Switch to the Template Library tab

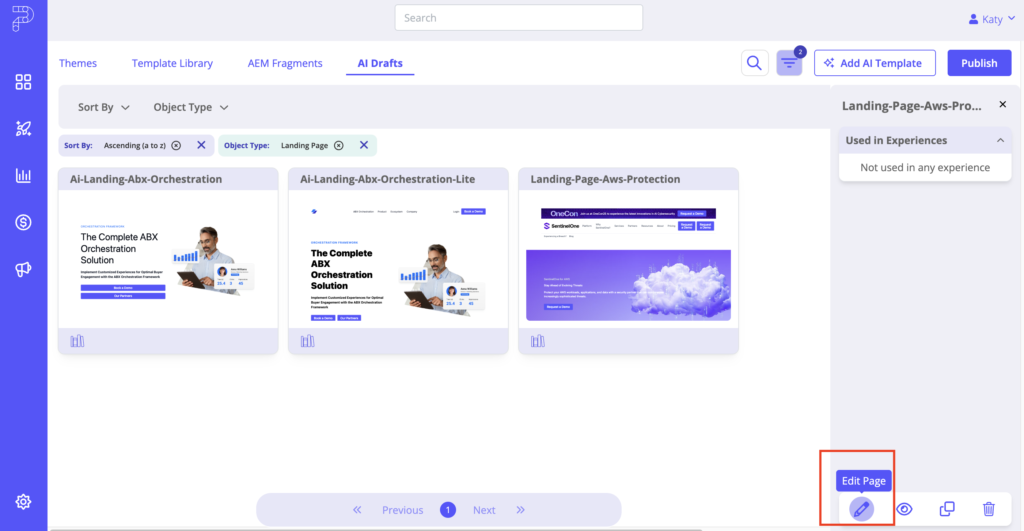tap(172, 63)
